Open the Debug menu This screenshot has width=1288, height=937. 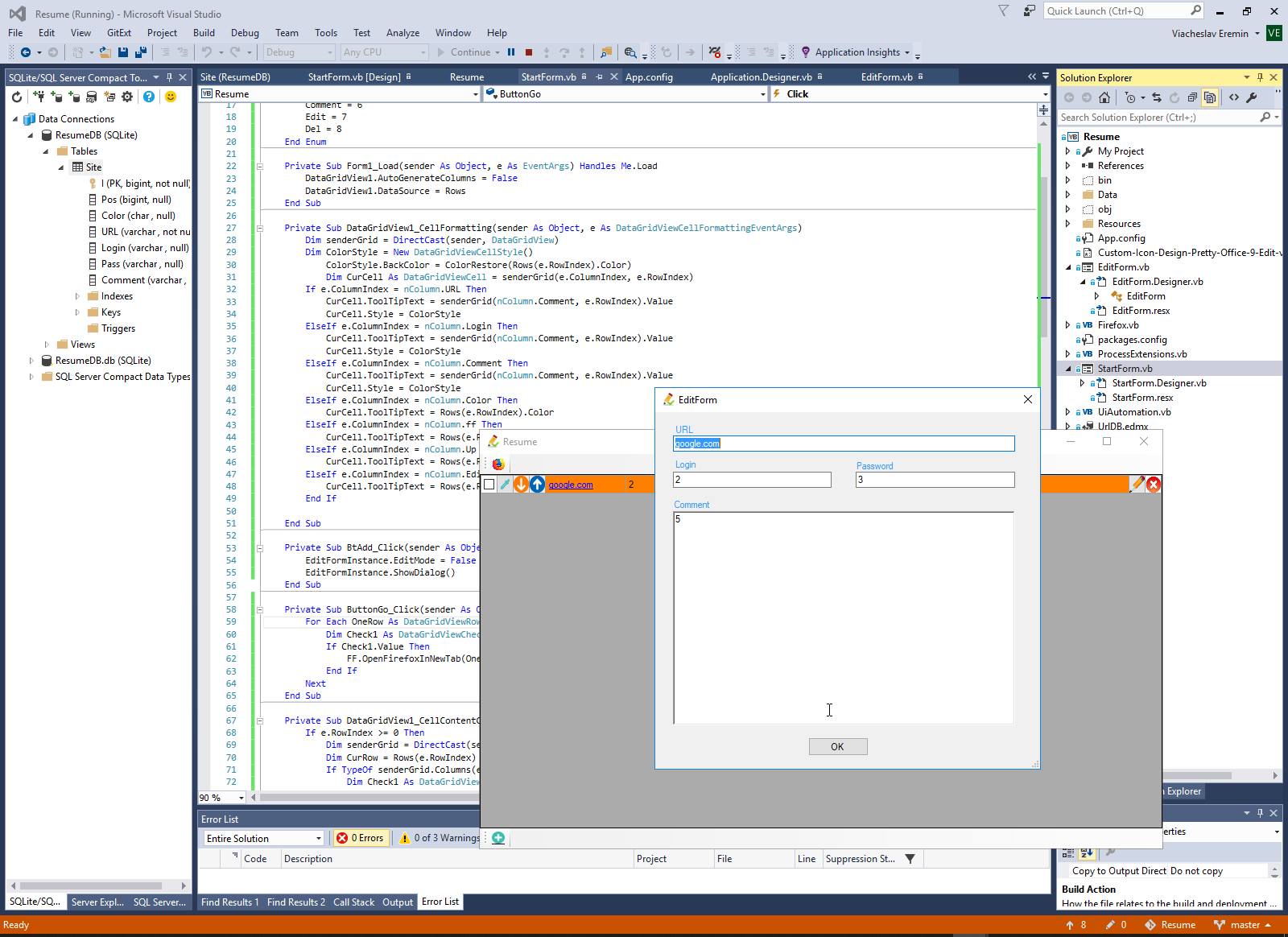click(245, 33)
